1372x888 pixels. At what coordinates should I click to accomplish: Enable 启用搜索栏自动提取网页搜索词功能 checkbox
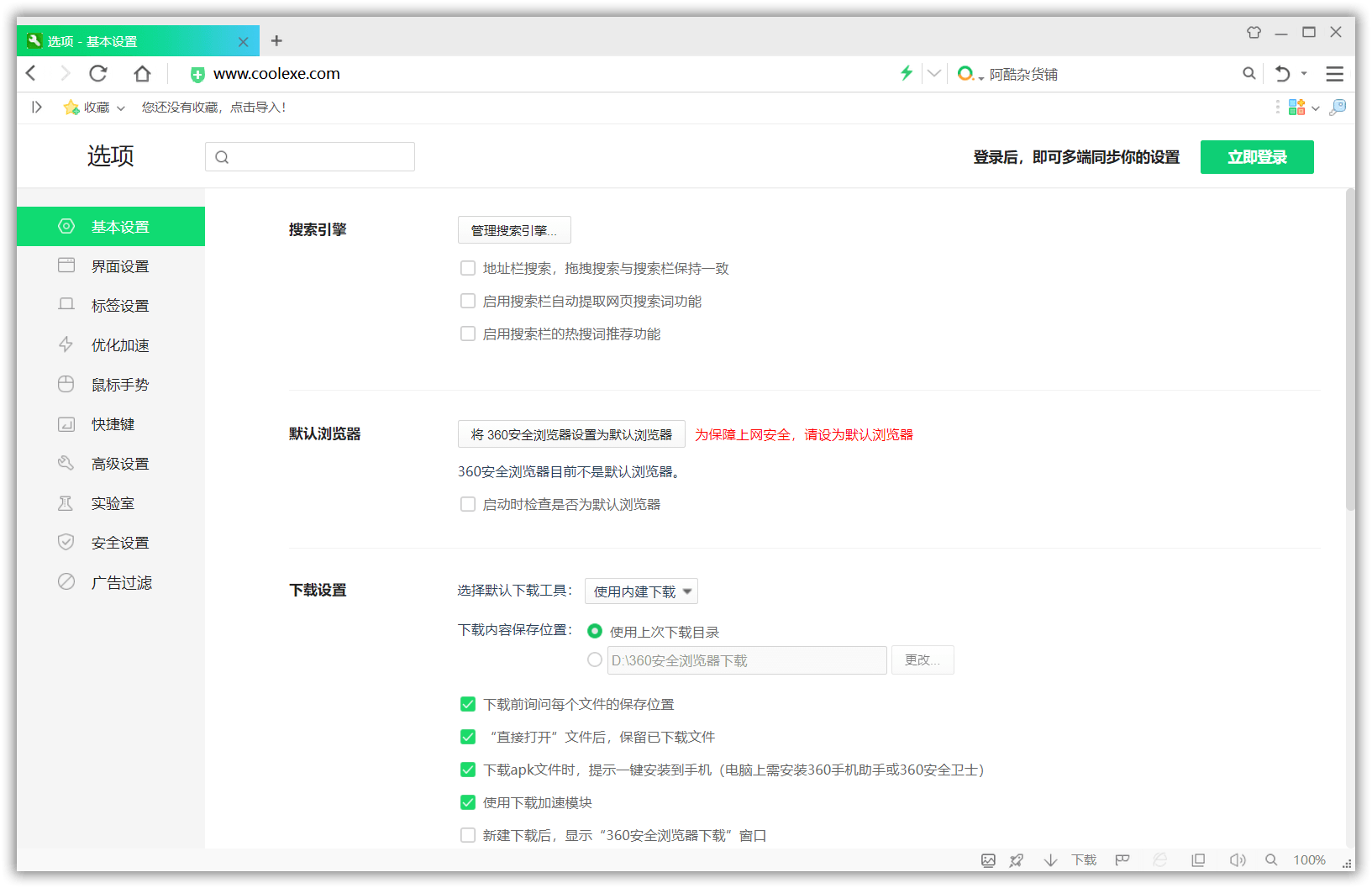468,301
